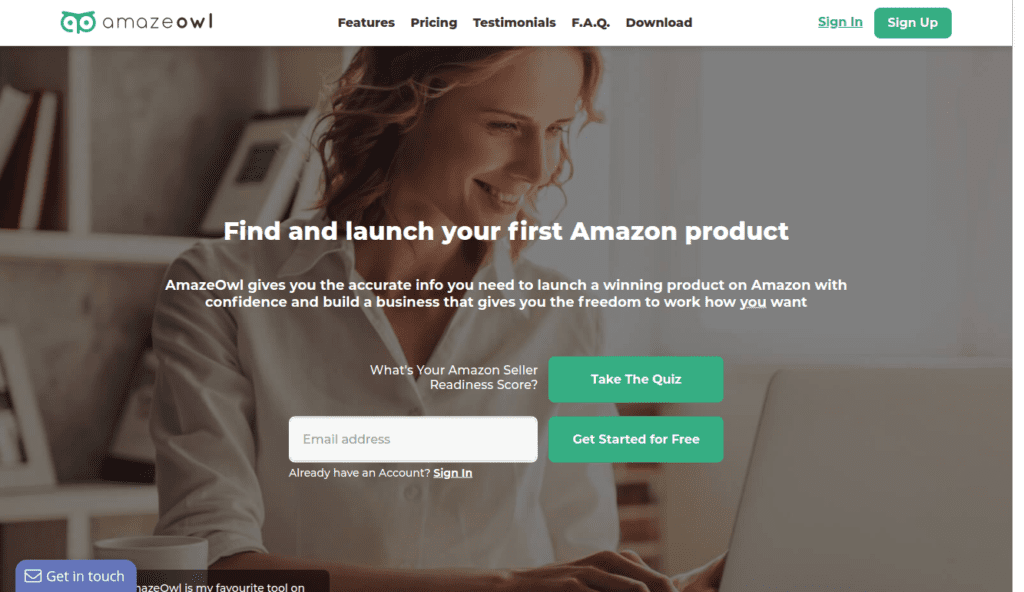Viewport: 1024px width, 592px height.
Task: Click Sign In below the email field
Action: tap(453, 472)
